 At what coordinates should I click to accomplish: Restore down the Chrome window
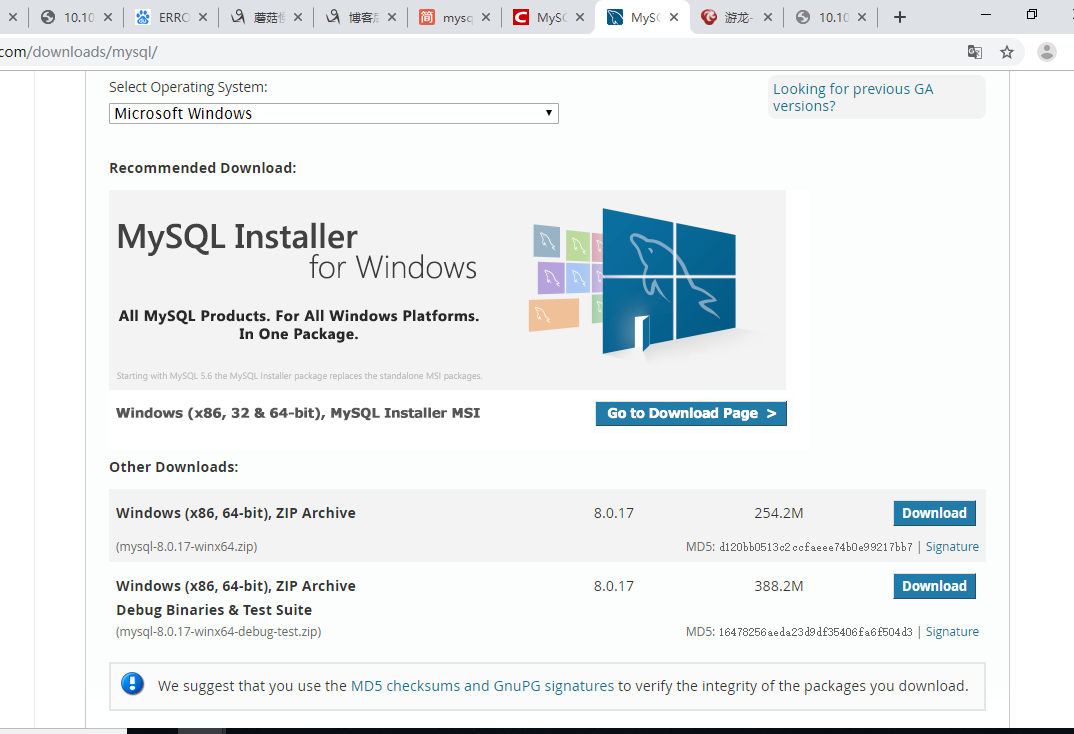coord(1032,14)
